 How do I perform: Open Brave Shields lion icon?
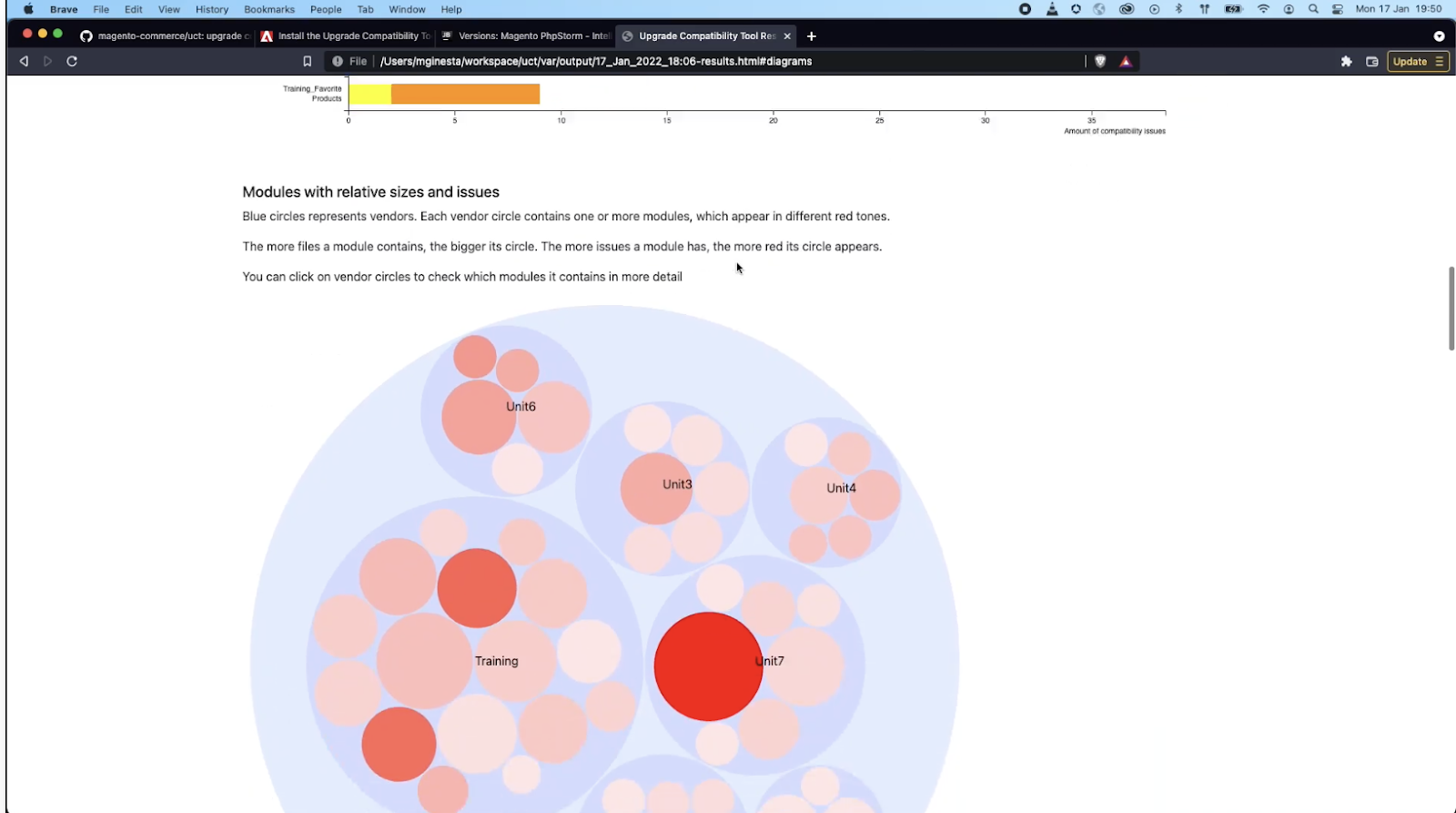click(1100, 61)
